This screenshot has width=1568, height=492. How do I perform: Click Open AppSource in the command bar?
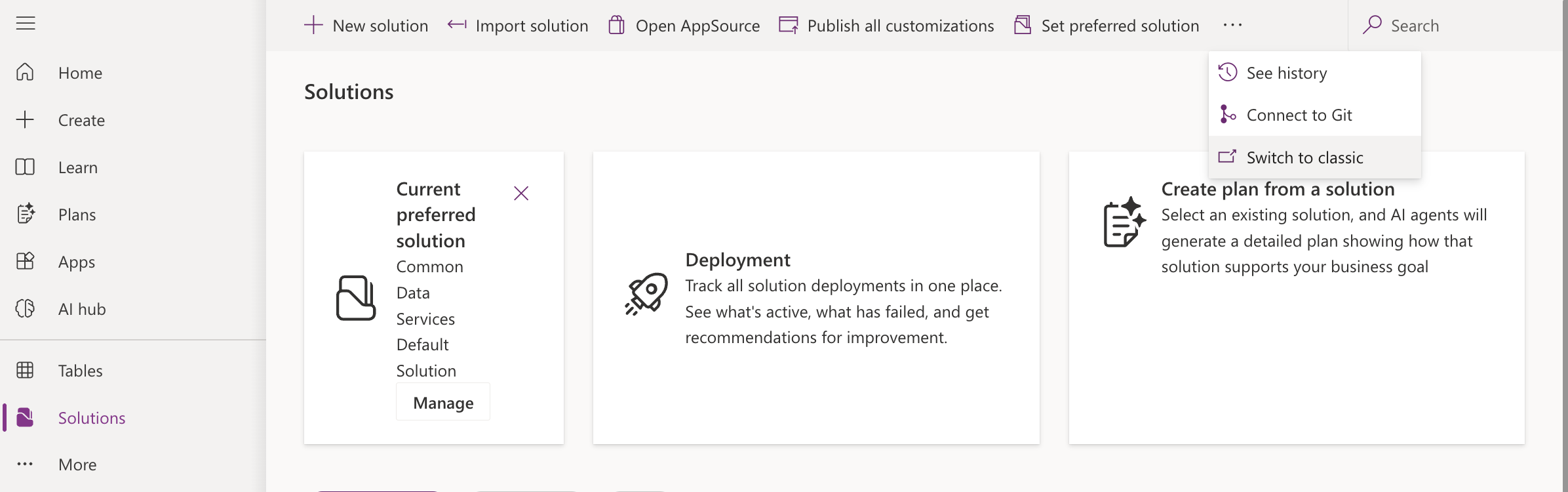[697, 26]
